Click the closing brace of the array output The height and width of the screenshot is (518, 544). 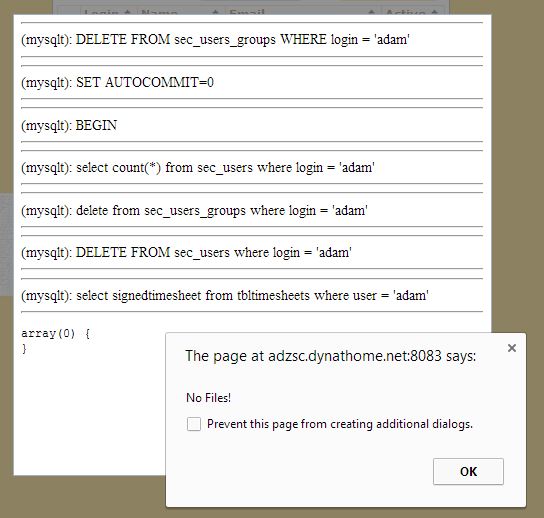pos(24,348)
